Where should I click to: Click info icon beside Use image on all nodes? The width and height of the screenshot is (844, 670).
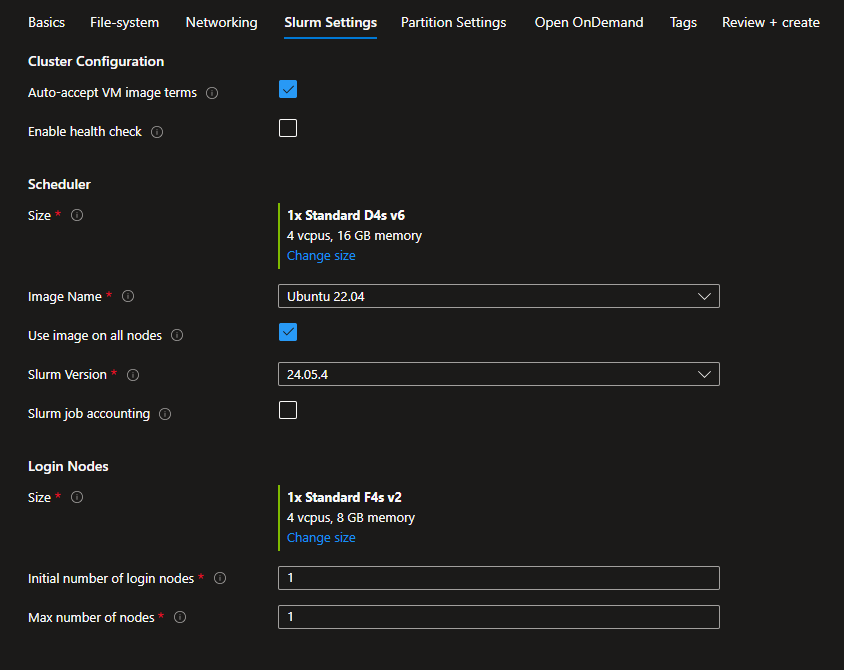click(x=177, y=336)
